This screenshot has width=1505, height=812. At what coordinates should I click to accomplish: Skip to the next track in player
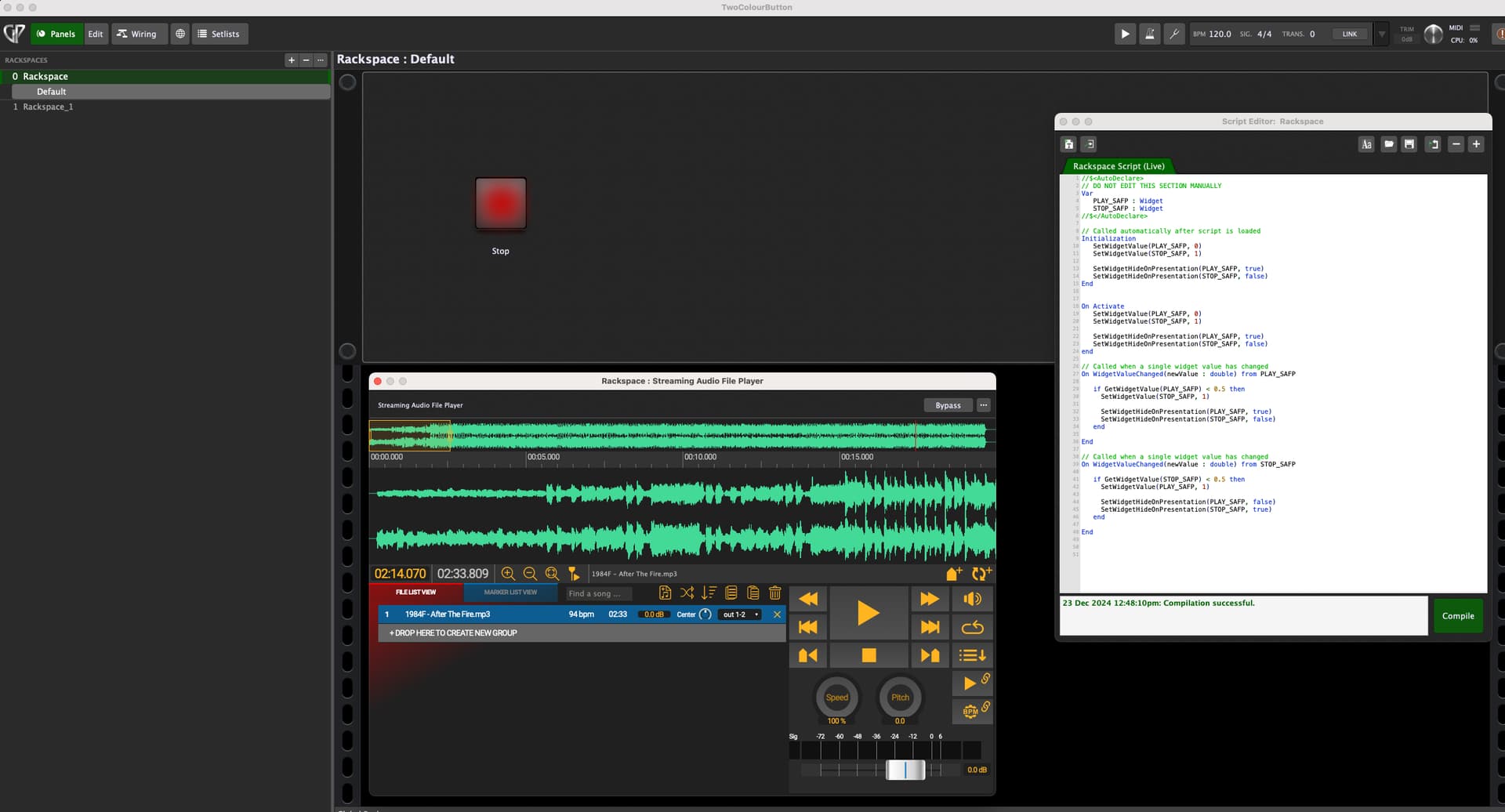click(x=930, y=627)
